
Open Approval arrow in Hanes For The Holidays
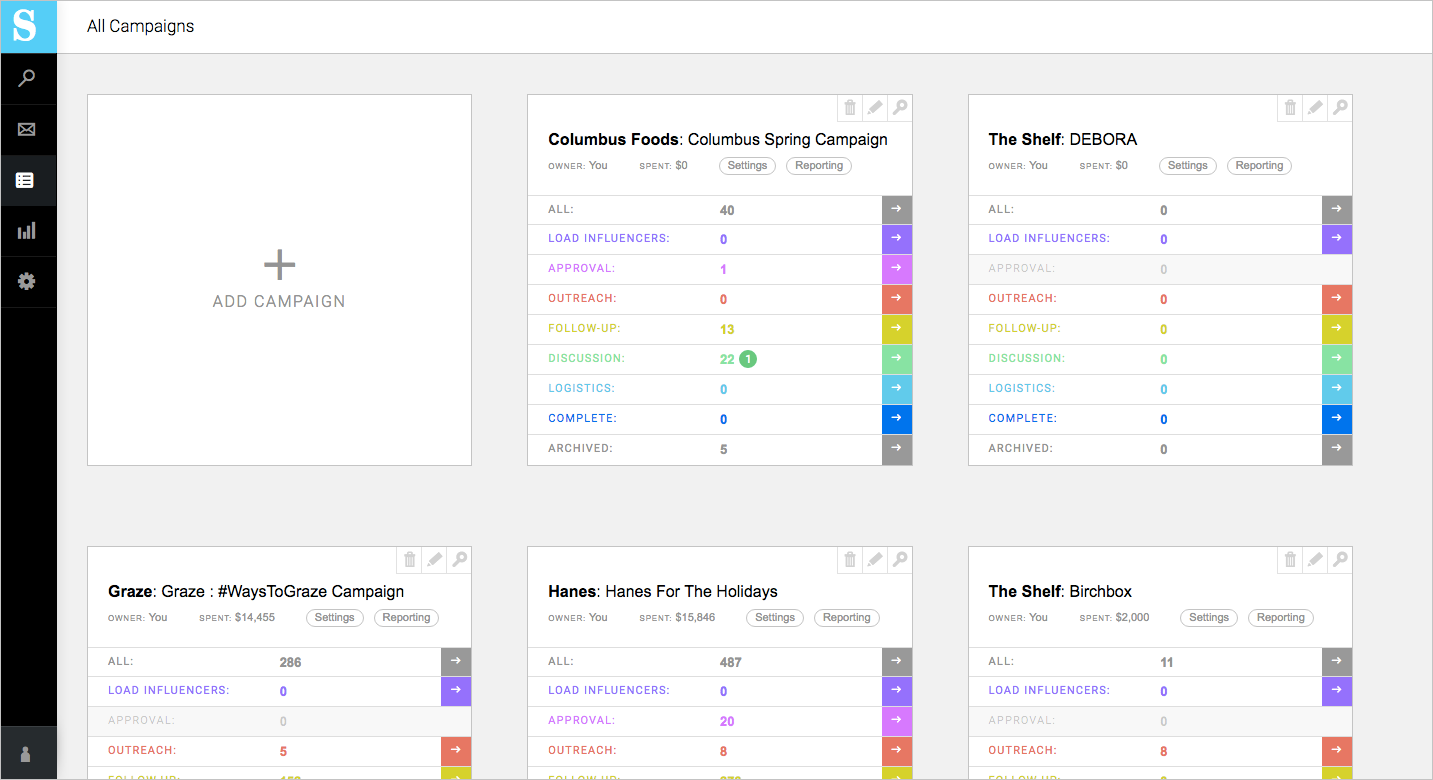pyautogui.click(x=897, y=721)
